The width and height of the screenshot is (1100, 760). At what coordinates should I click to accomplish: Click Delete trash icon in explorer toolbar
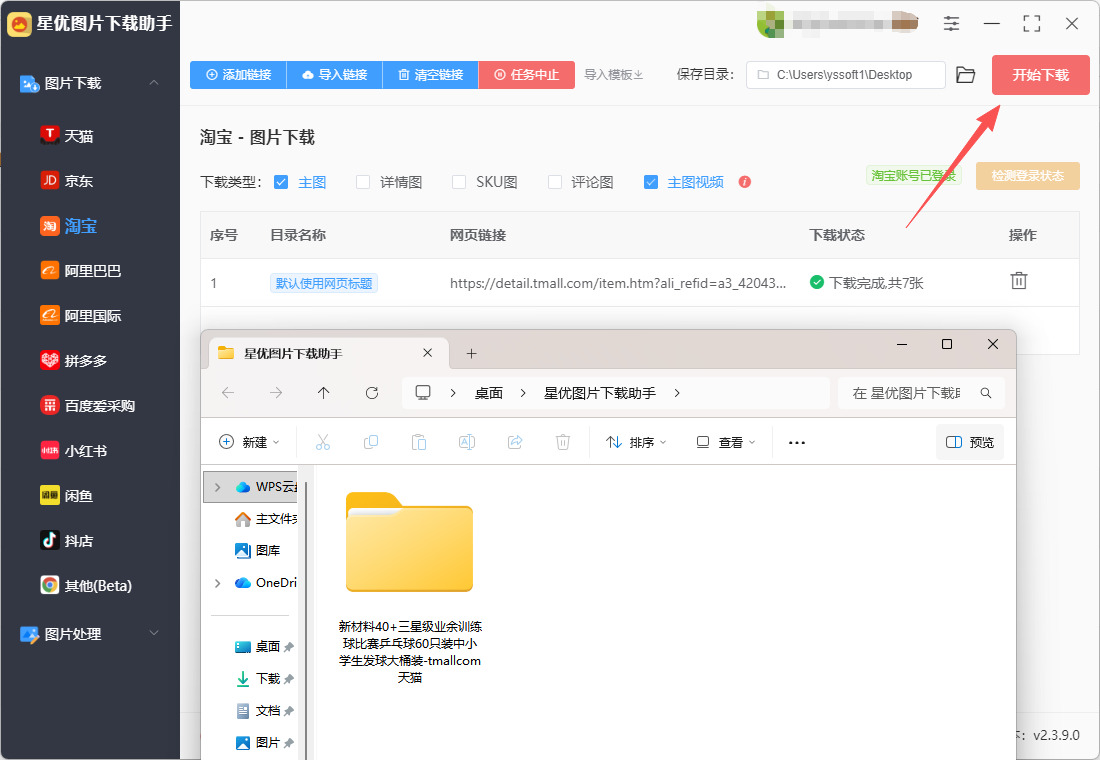(563, 442)
